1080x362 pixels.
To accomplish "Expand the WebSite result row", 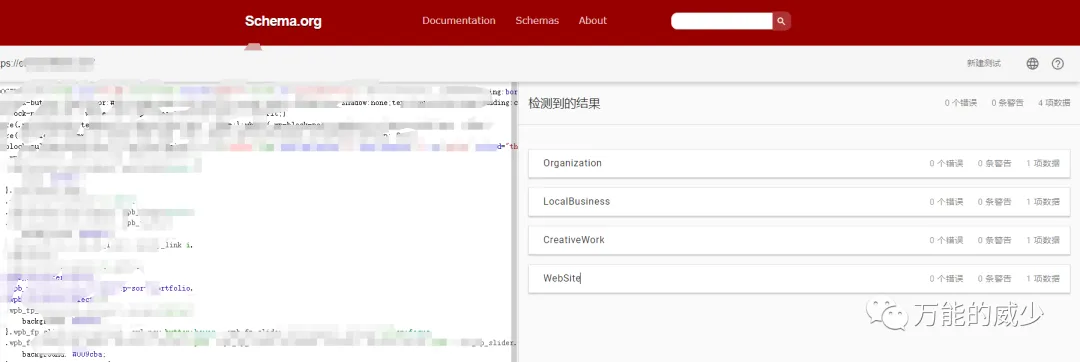I will tap(800, 279).
